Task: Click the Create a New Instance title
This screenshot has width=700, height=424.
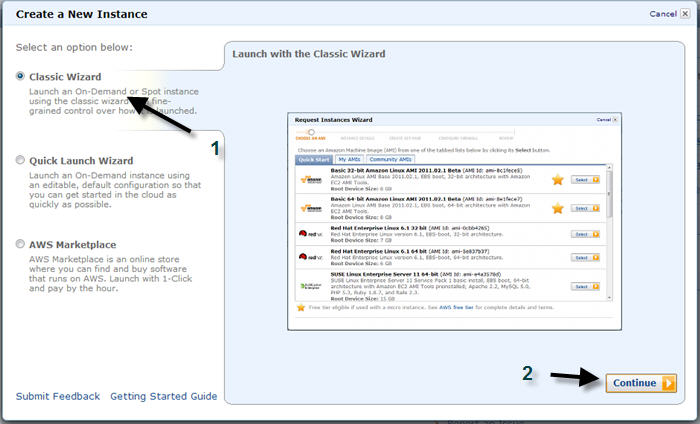Action: [81, 14]
